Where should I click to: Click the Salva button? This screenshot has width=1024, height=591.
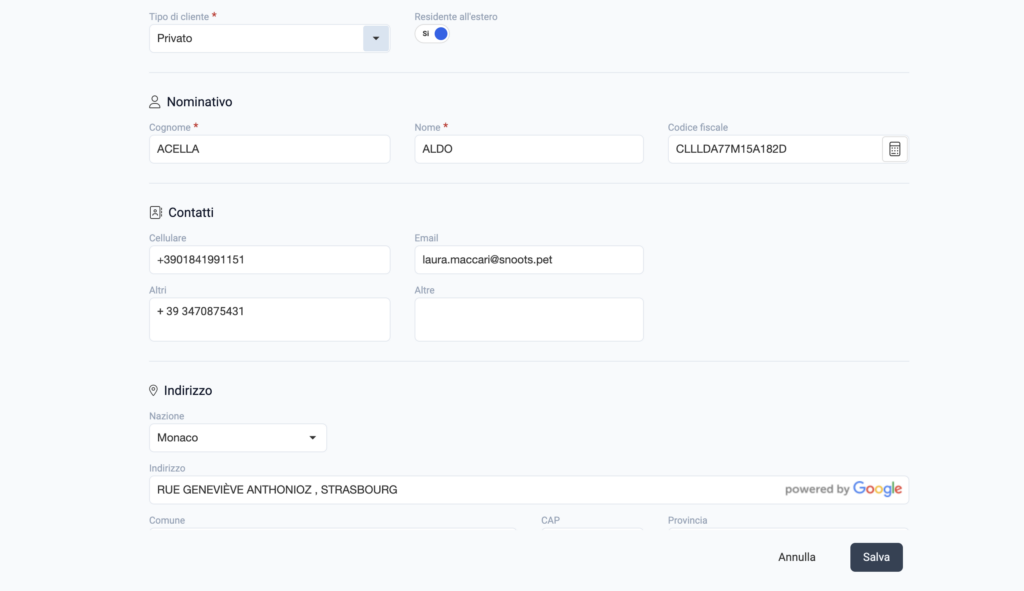coord(876,557)
